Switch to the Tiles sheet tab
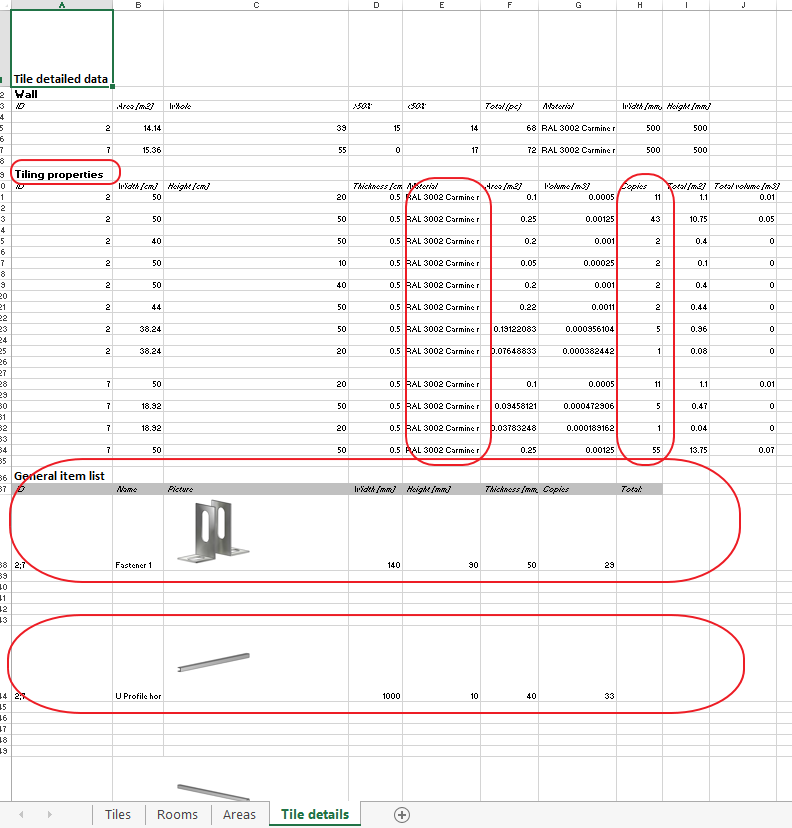This screenshot has height=828, width=792. click(x=118, y=814)
